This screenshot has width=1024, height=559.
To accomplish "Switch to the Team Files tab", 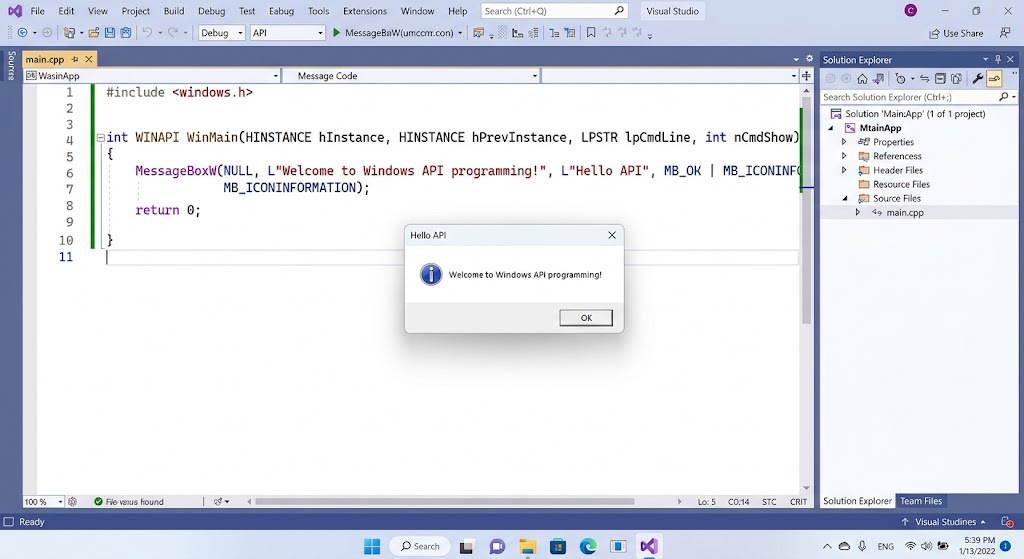I will [x=921, y=501].
